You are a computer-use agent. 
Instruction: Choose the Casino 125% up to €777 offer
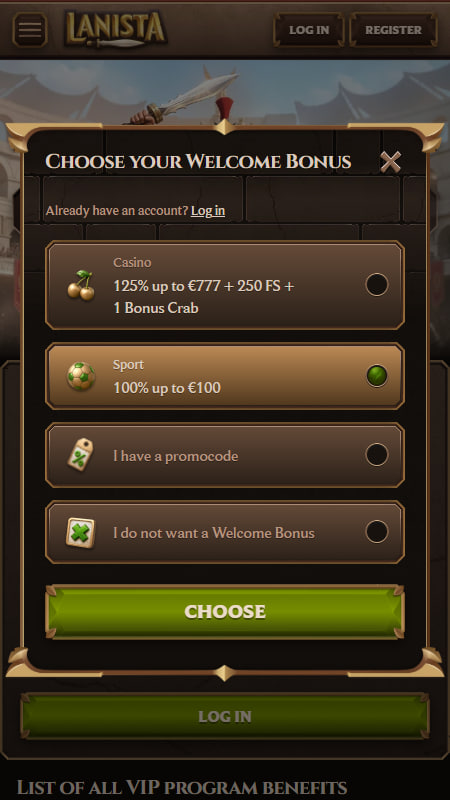pyautogui.click(x=225, y=285)
